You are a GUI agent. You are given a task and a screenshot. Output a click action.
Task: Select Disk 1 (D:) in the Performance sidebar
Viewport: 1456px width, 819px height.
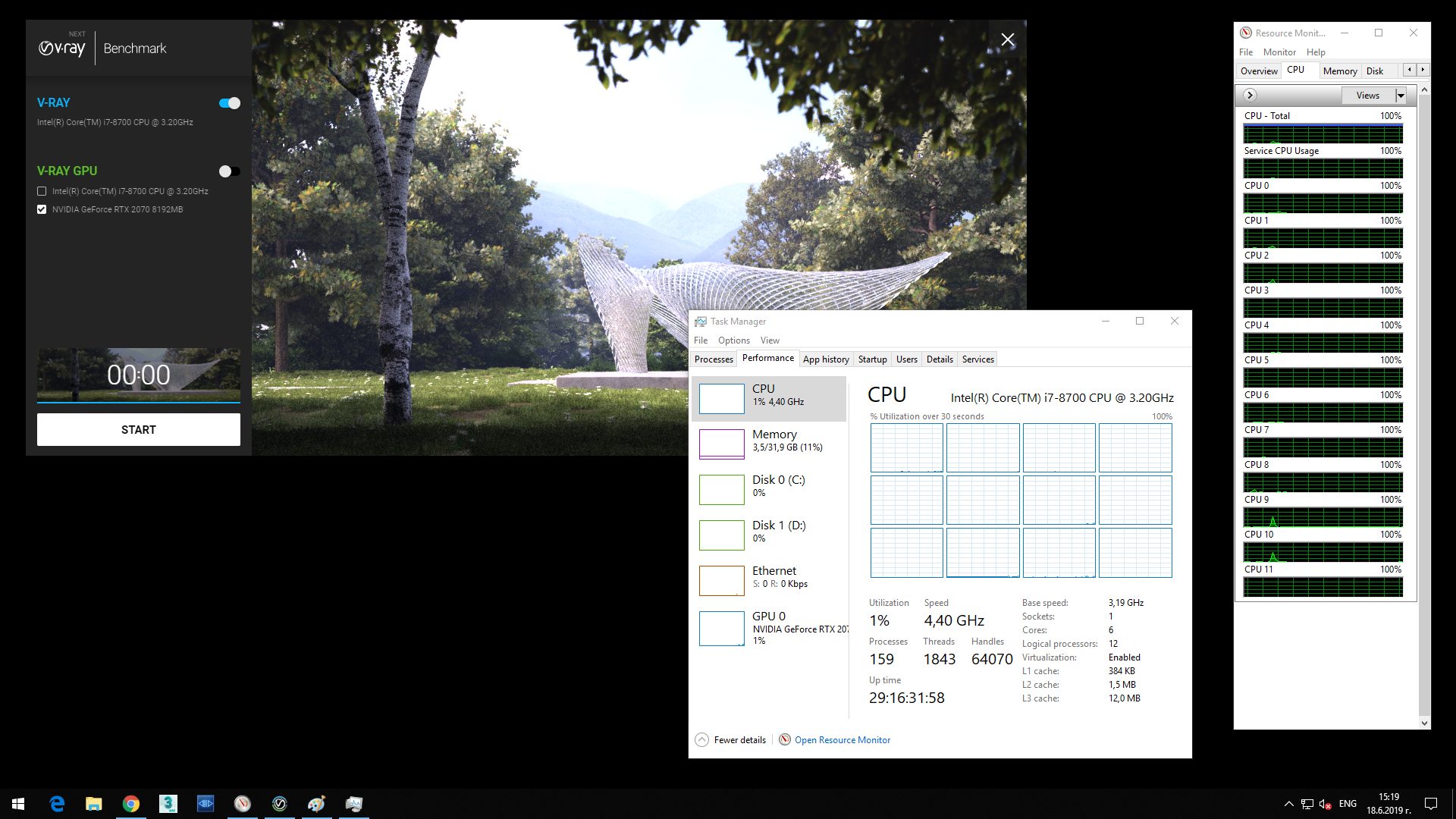pyautogui.click(x=769, y=535)
